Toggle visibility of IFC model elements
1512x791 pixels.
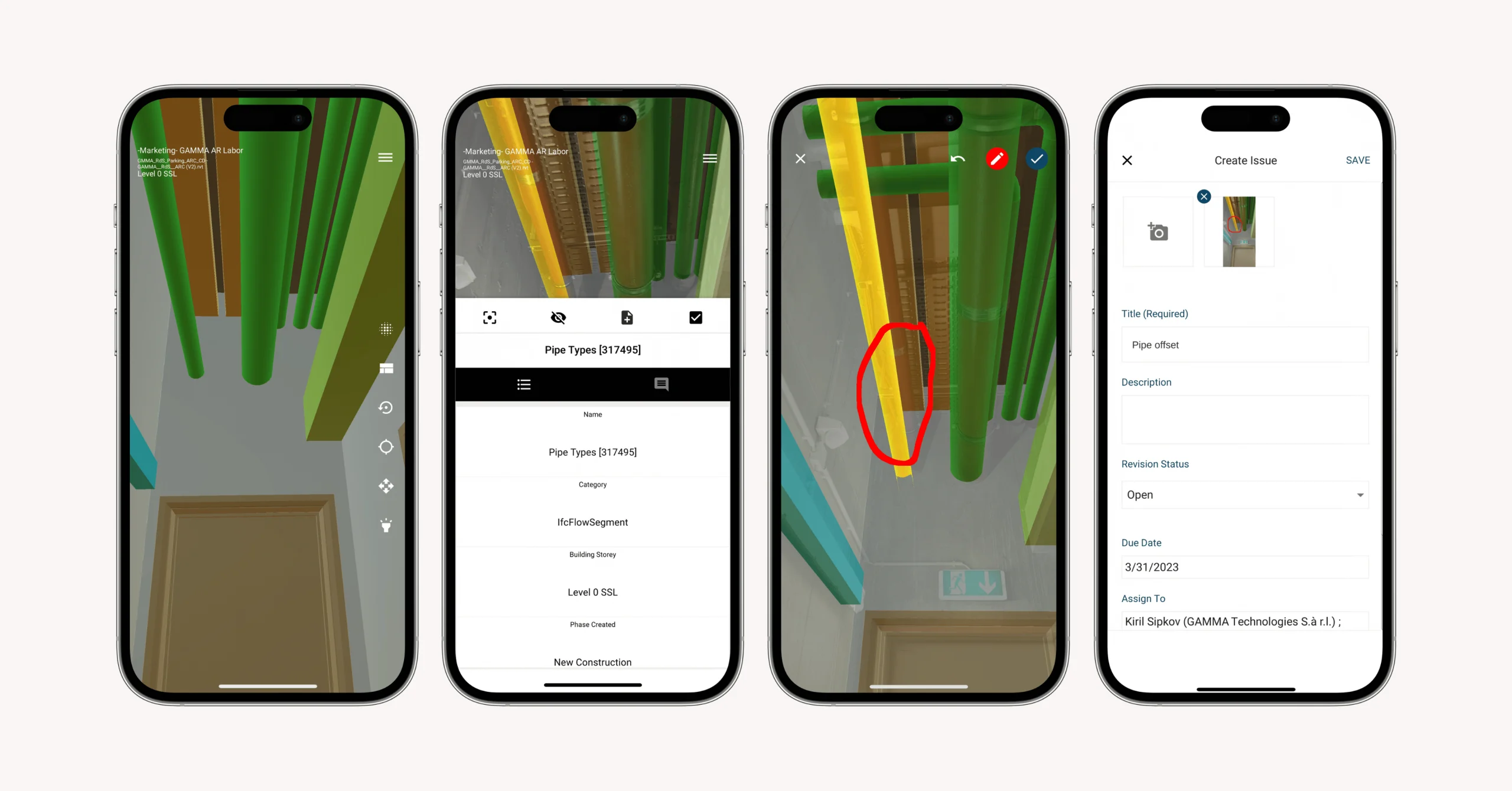pos(558,316)
